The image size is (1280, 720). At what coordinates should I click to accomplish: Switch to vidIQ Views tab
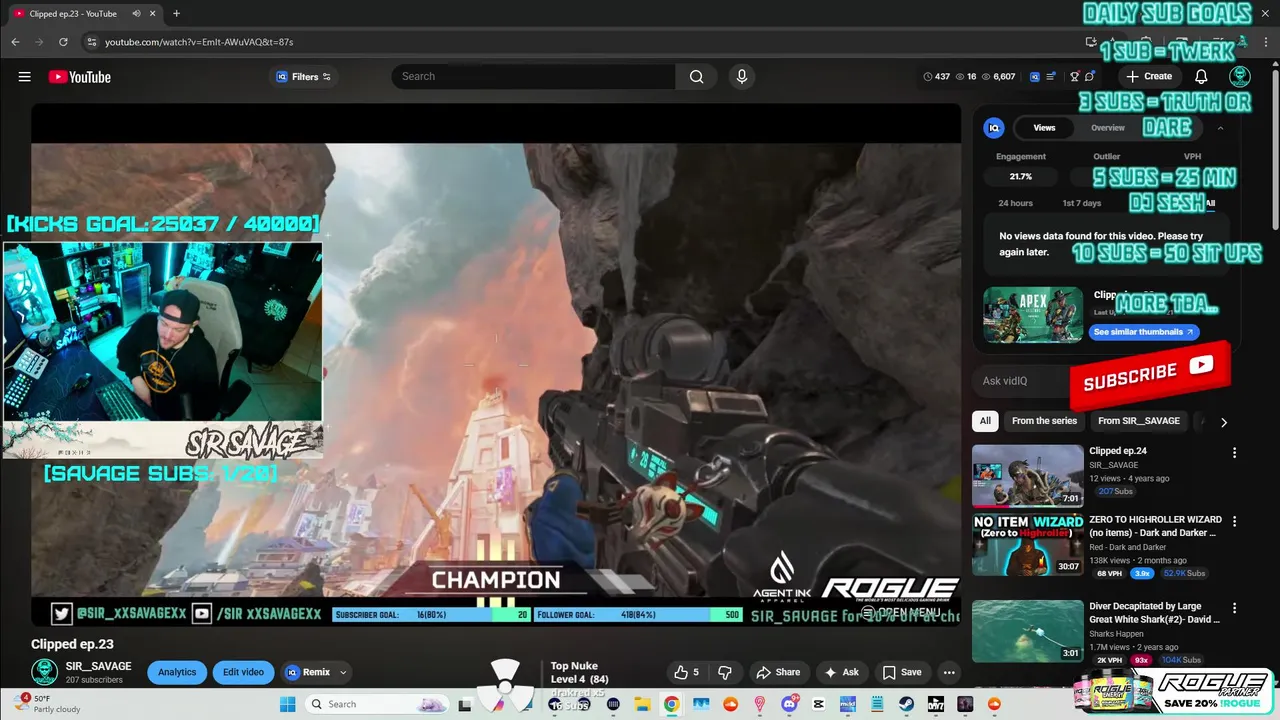[x=1044, y=128]
